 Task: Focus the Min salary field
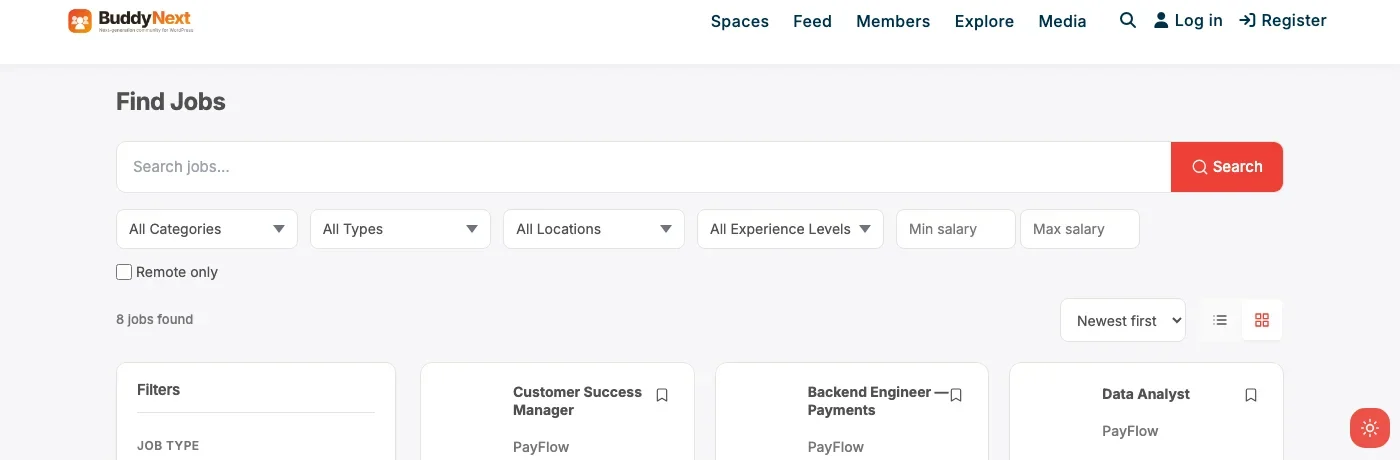pyautogui.click(x=956, y=229)
